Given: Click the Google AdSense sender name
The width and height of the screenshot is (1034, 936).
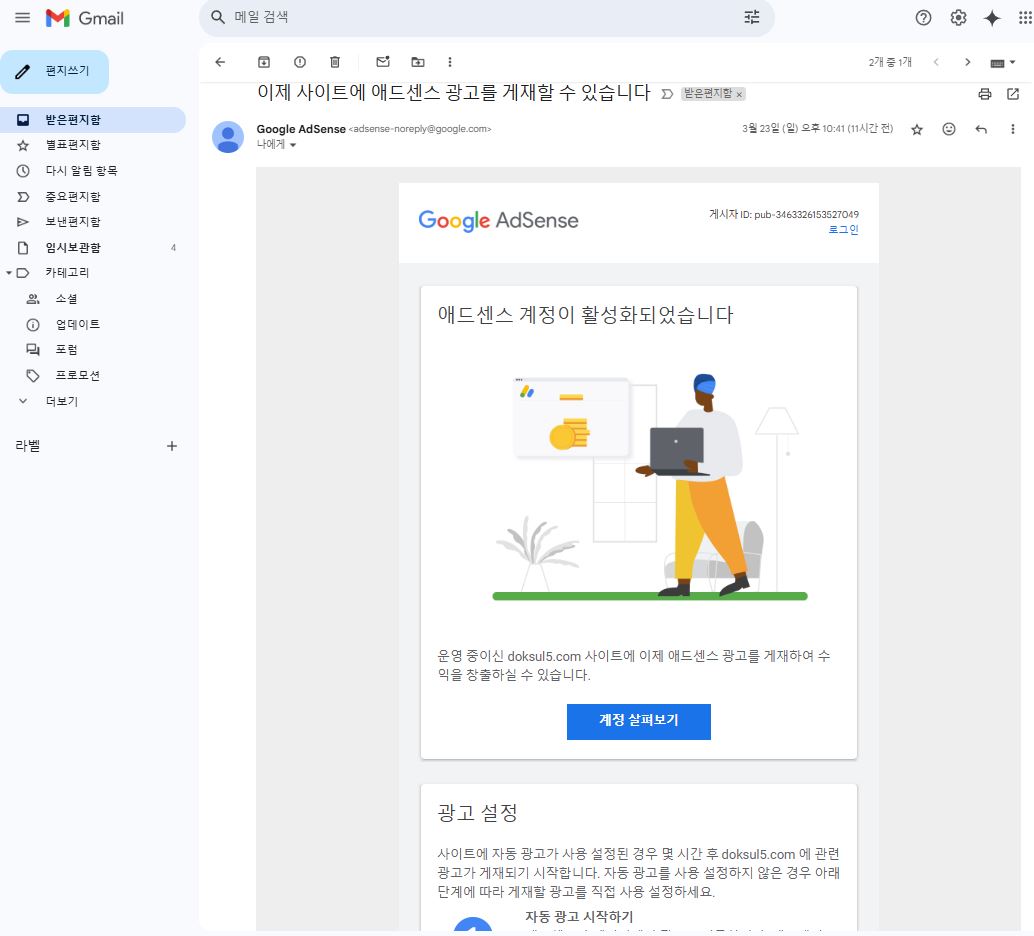Looking at the screenshot, I should (301, 129).
